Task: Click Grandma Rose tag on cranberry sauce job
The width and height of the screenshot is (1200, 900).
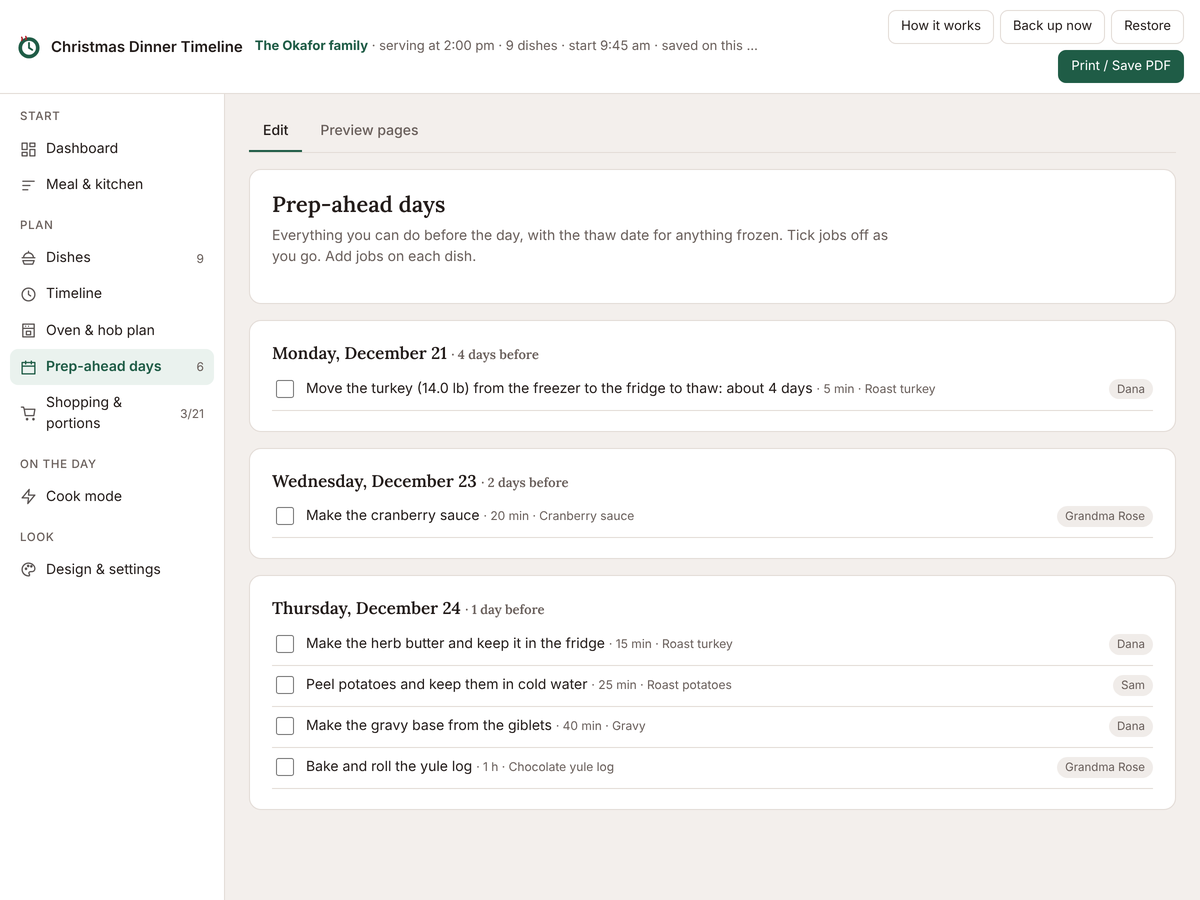Action: [x=1105, y=516]
